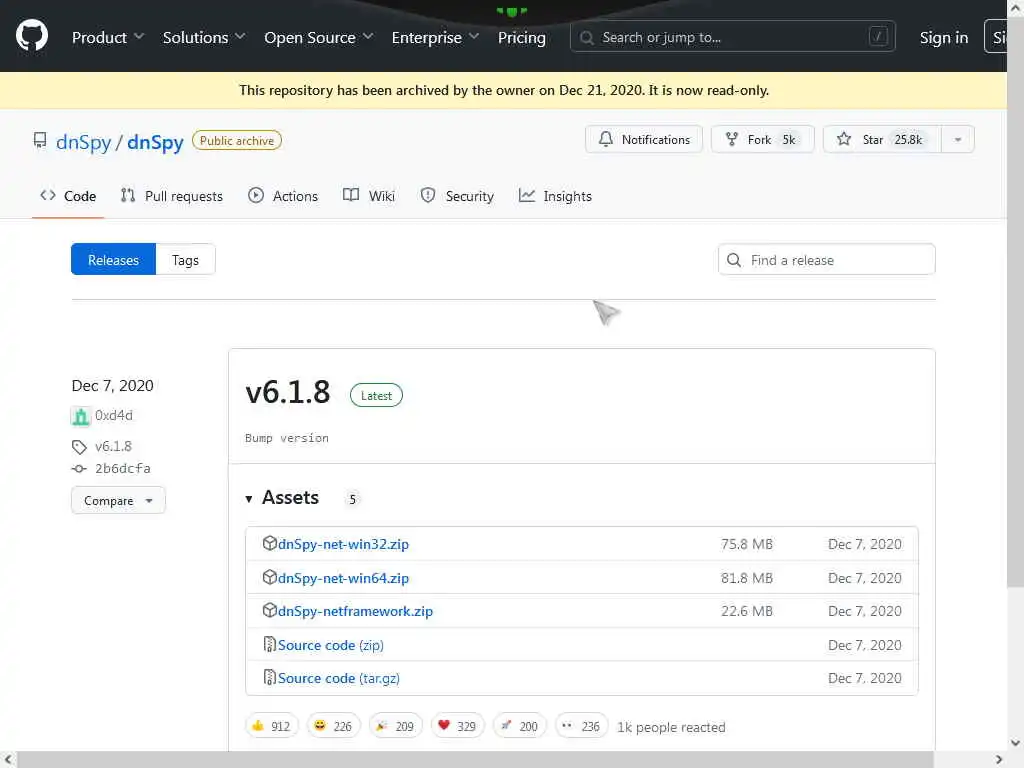Open the Wiki tab
This screenshot has width=1024, height=768.
click(x=369, y=196)
